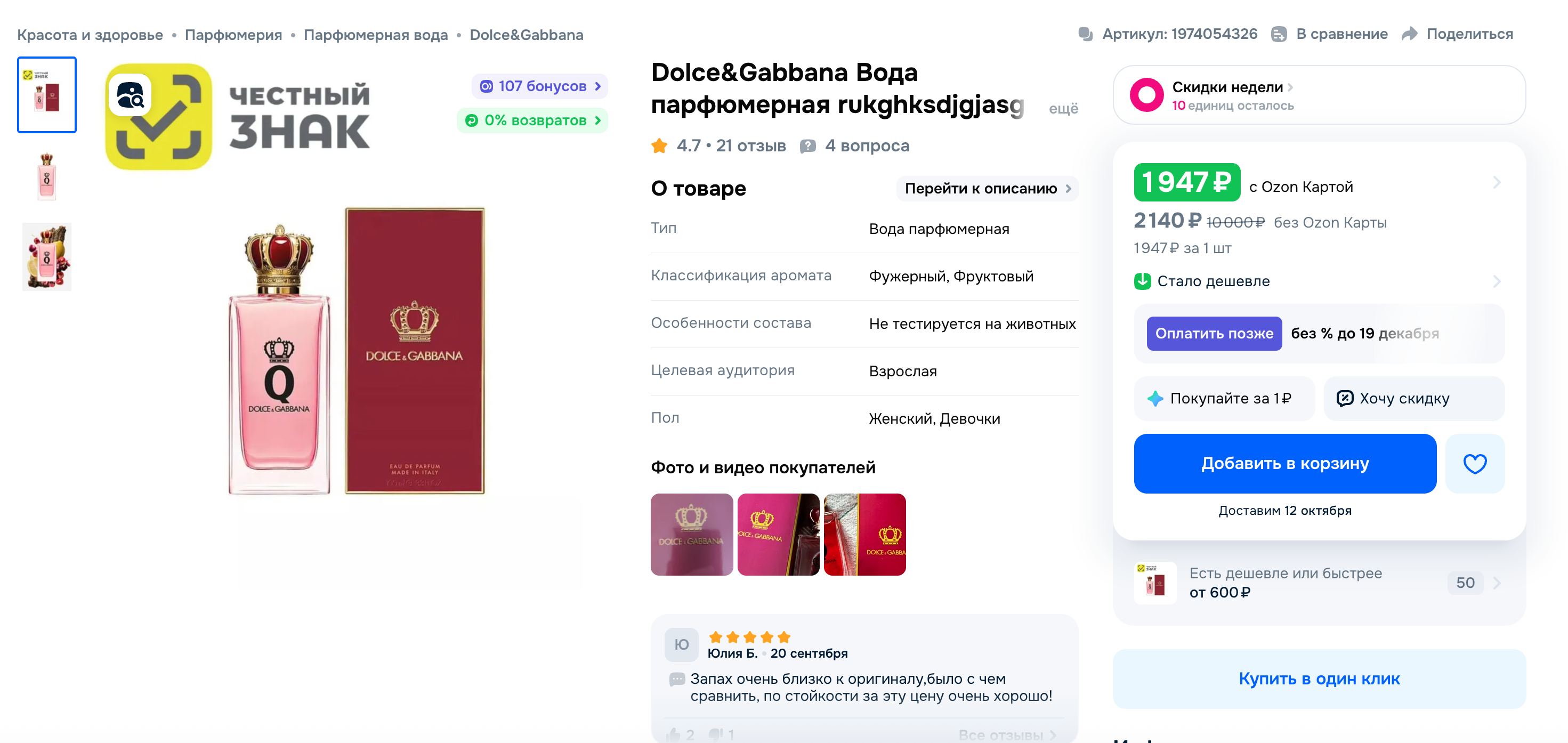Click the 'Оплатить позже' button

(x=1214, y=334)
